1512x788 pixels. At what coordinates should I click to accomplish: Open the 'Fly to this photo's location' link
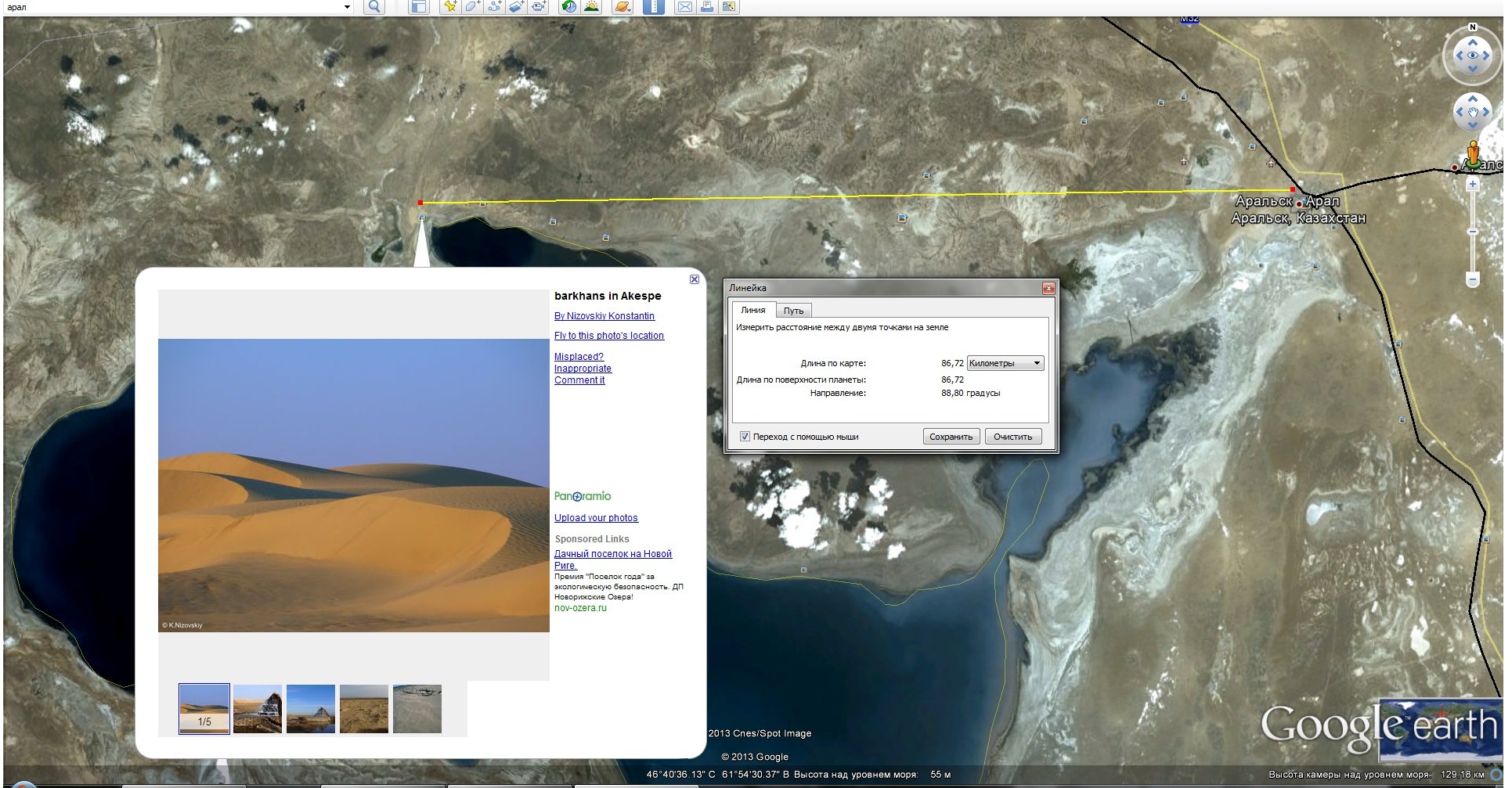point(608,336)
